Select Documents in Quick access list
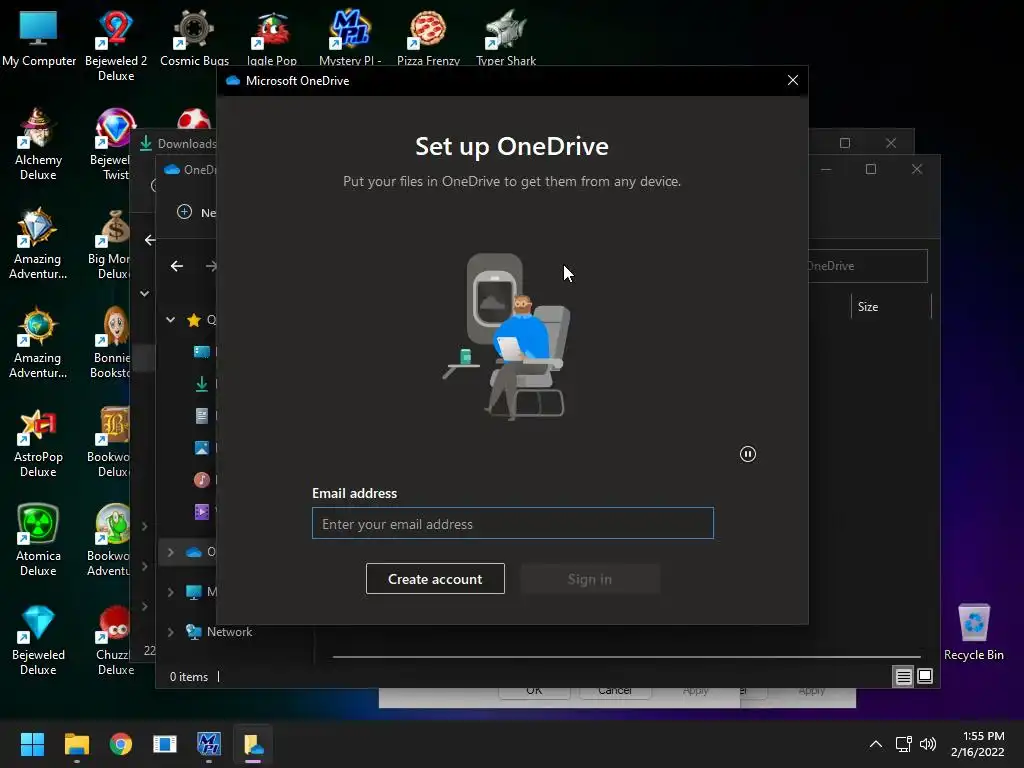 pyautogui.click(x=202, y=416)
